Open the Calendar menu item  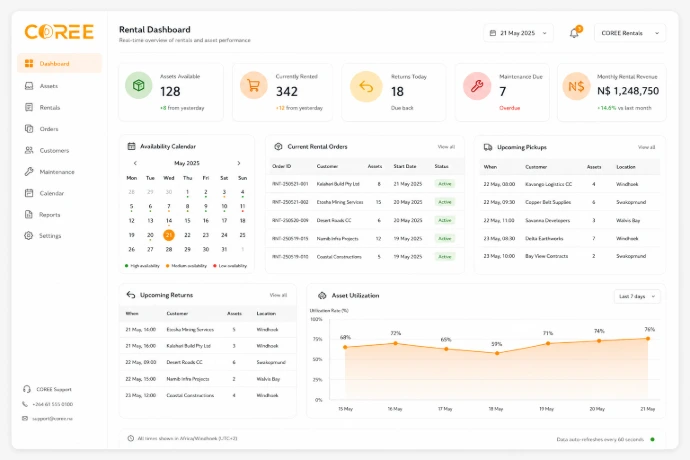[59, 193]
